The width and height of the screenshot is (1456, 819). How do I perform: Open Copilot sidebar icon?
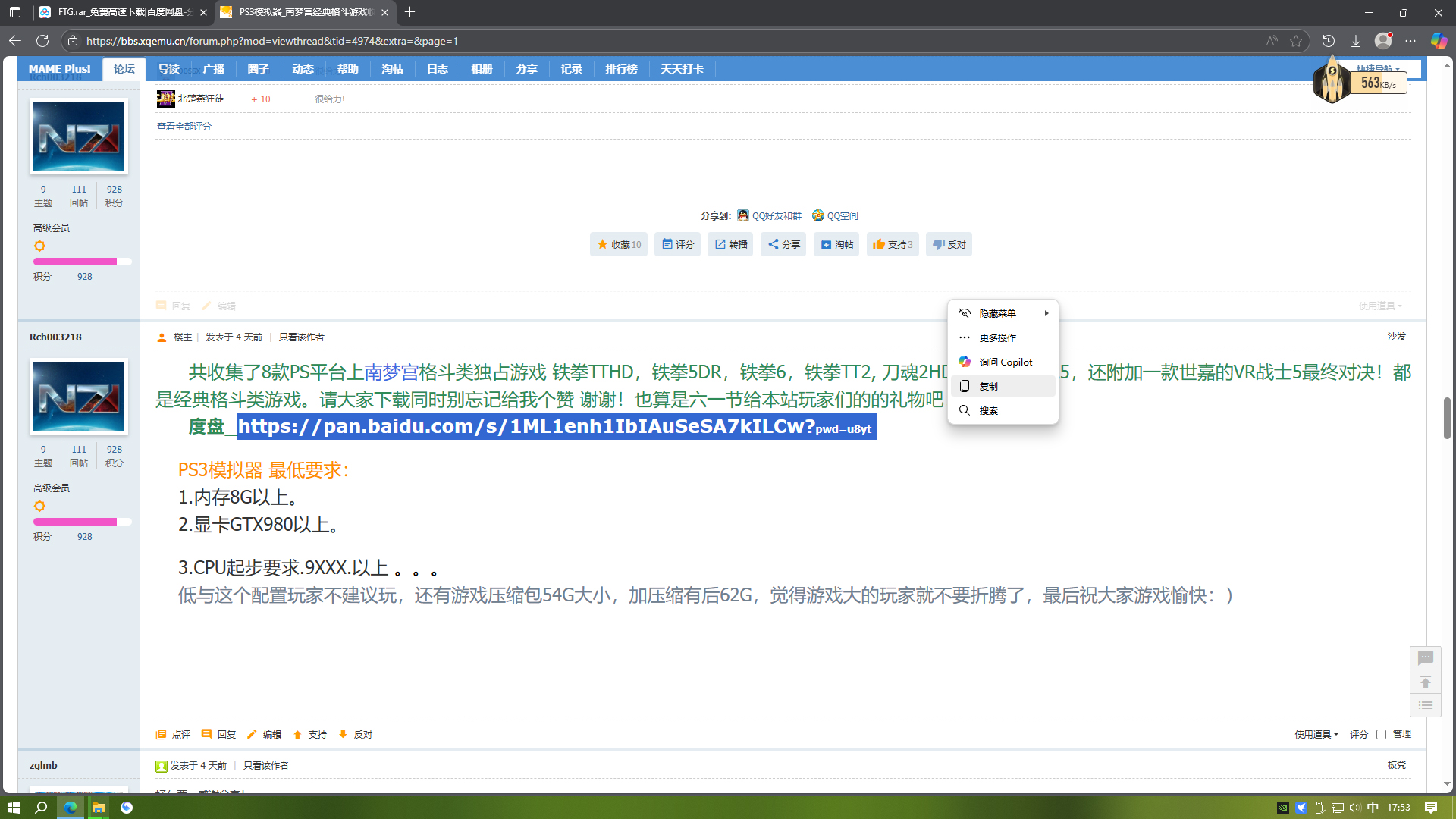pyautogui.click(x=1439, y=41)
